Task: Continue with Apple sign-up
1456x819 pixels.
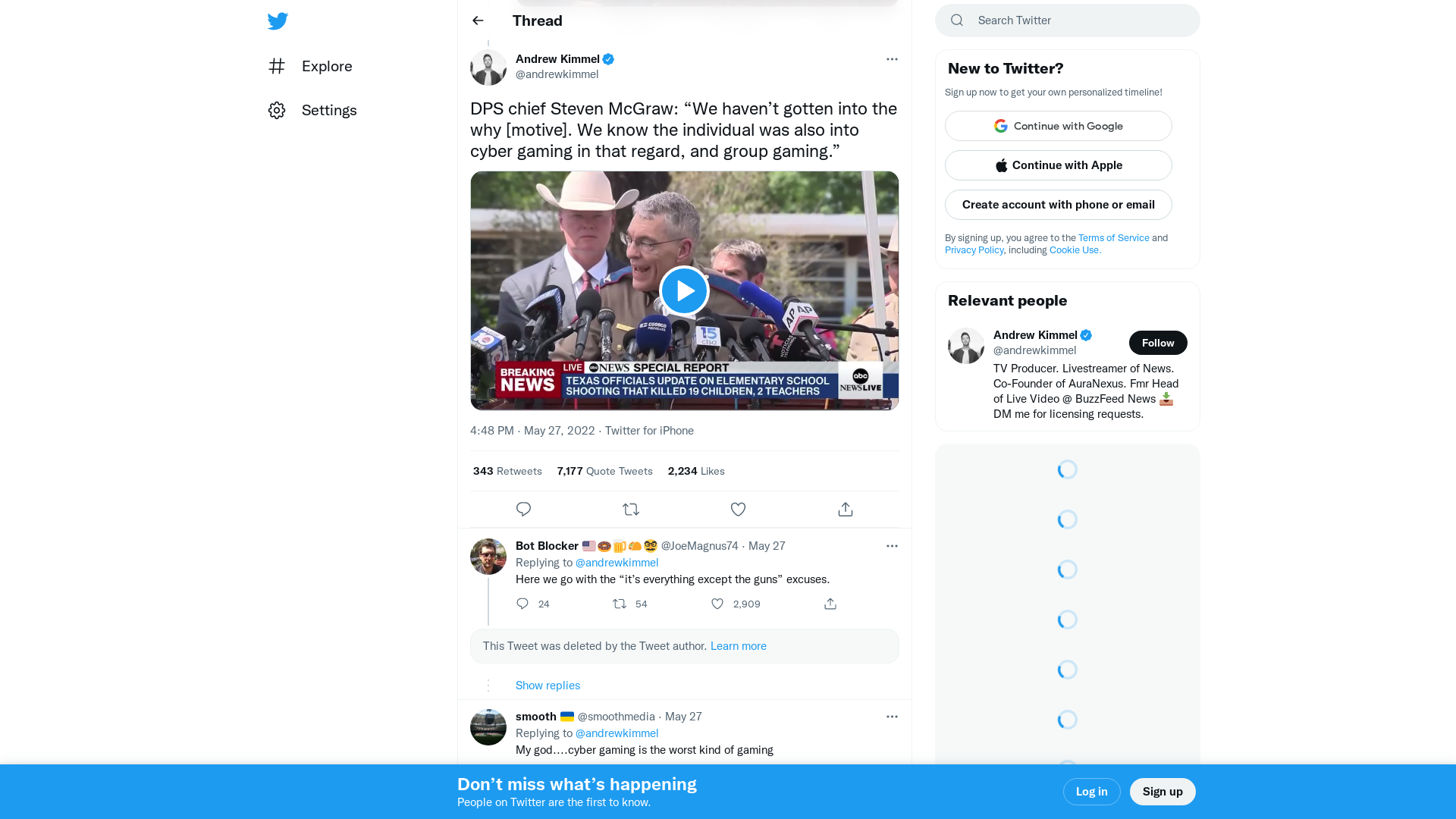Action: coord(1059,165)
